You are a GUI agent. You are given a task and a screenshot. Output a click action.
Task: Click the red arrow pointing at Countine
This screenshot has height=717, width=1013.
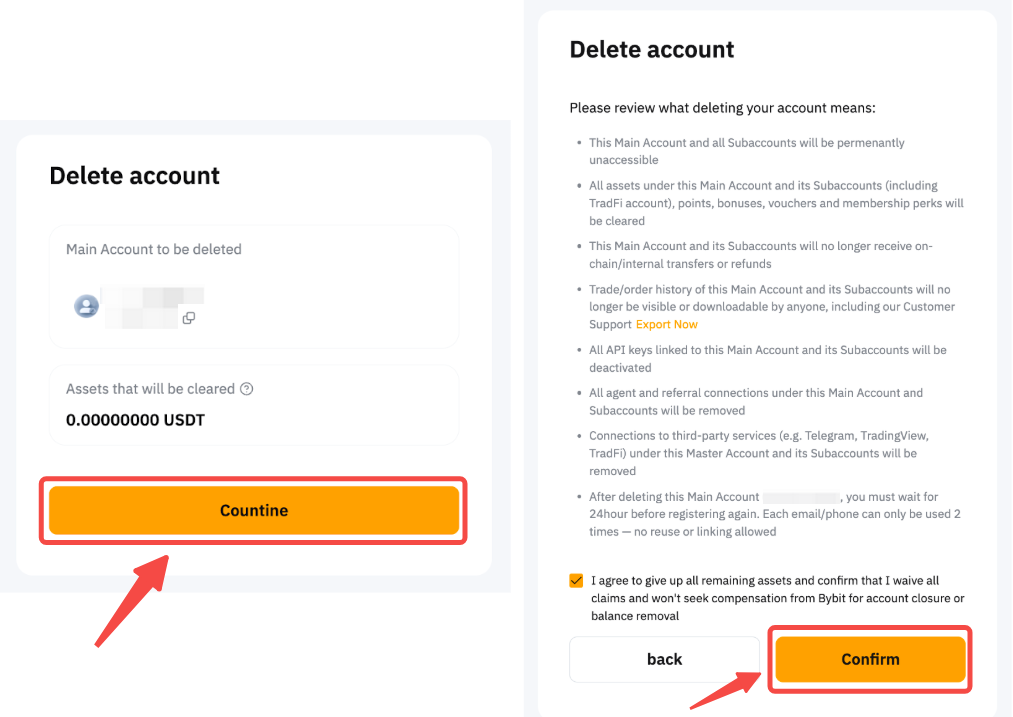pyautogui.click(x=131, y=598)
